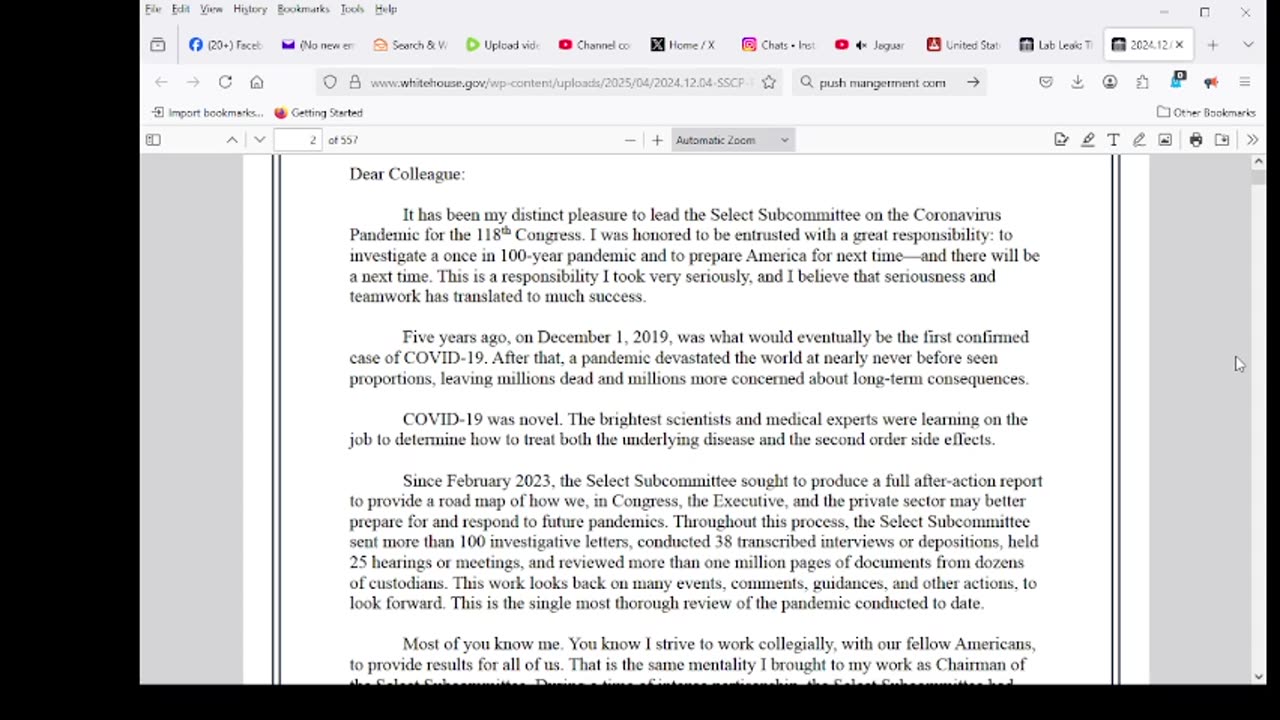Zoom out the PDF document
Screen dimensions: 1280x720
click(x=630, y=140)
